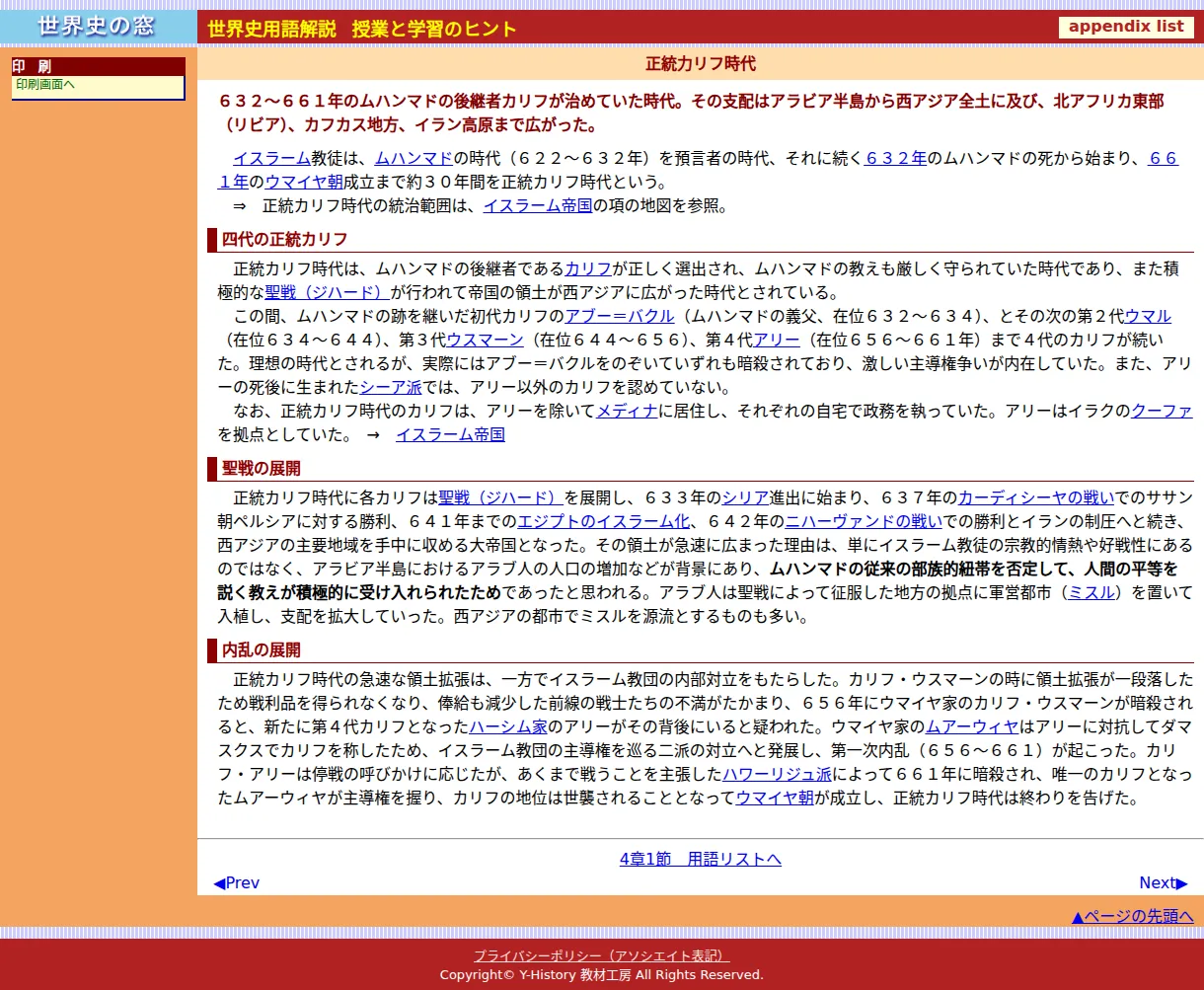The image size is (1204, 990).
Task: Click the 正統カリフ時代 page title
Action: pyautogui.click(x=701, y=64)
